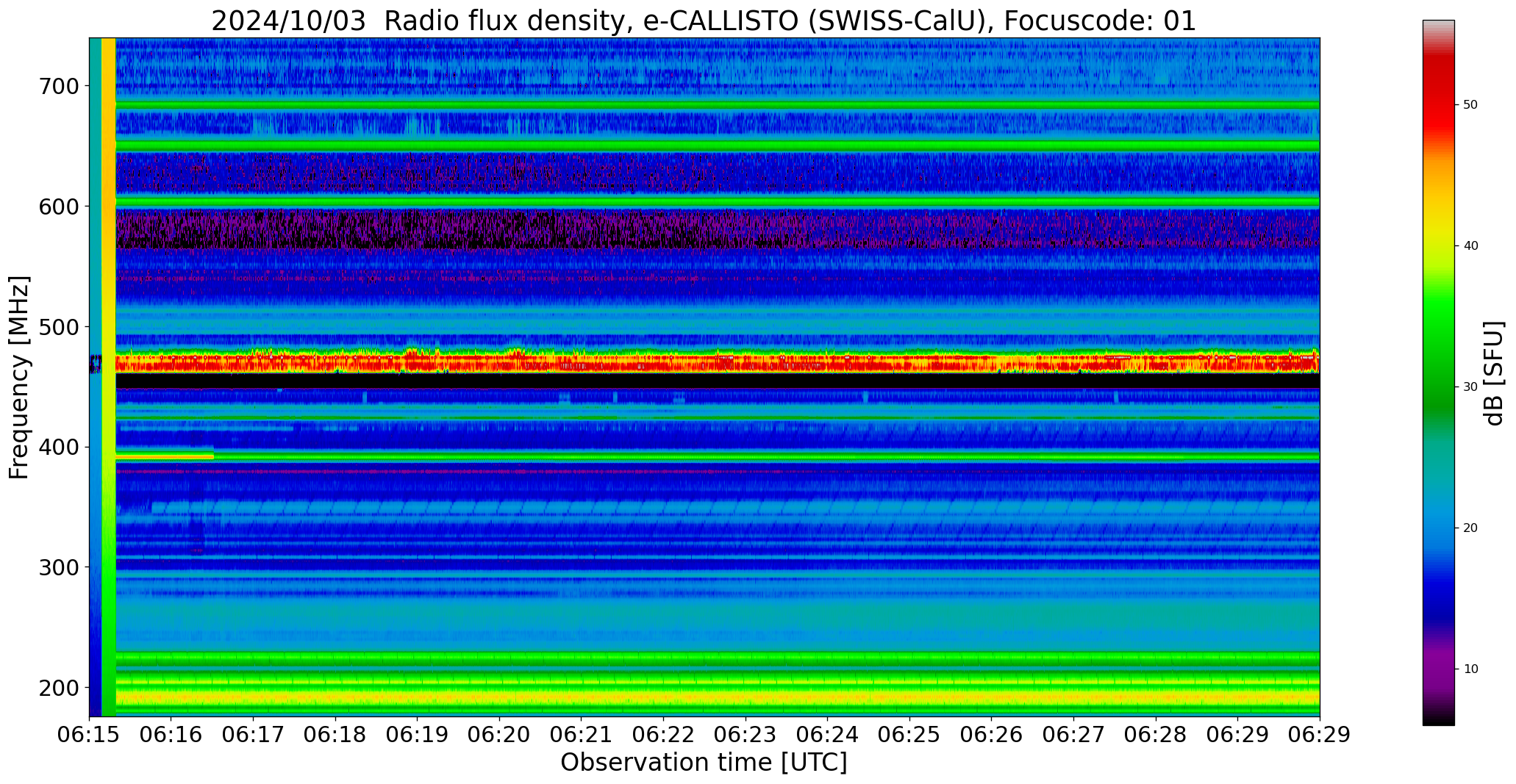Click the colorbar tick label 20
Screen dimensions: 1516x784
(x=1470, y=528)
